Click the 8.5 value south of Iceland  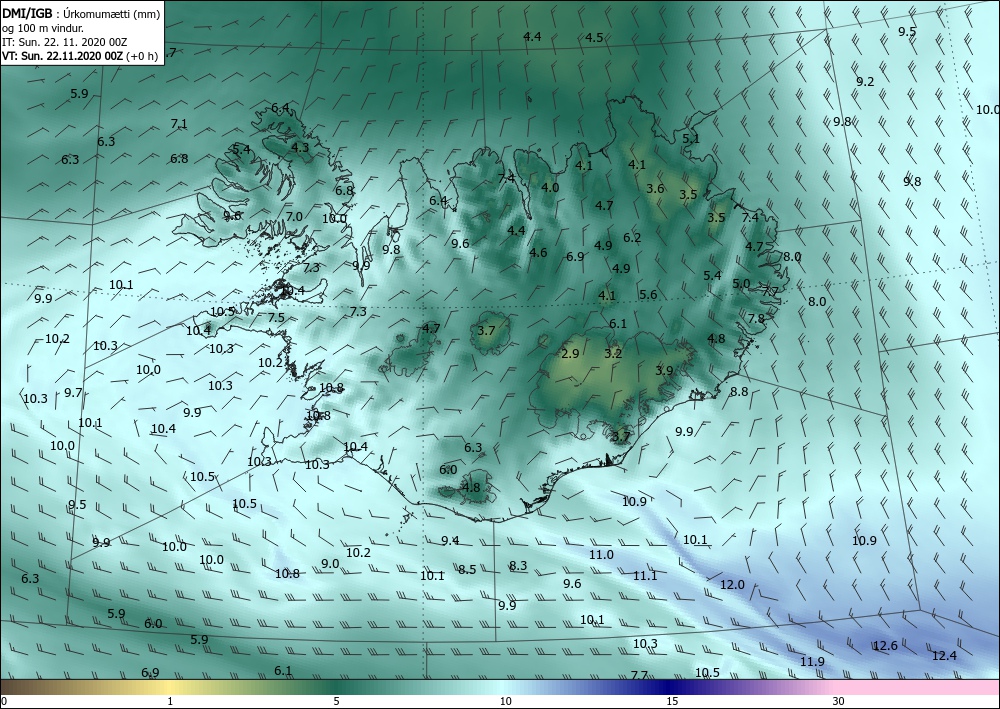[x=467, y=569]
